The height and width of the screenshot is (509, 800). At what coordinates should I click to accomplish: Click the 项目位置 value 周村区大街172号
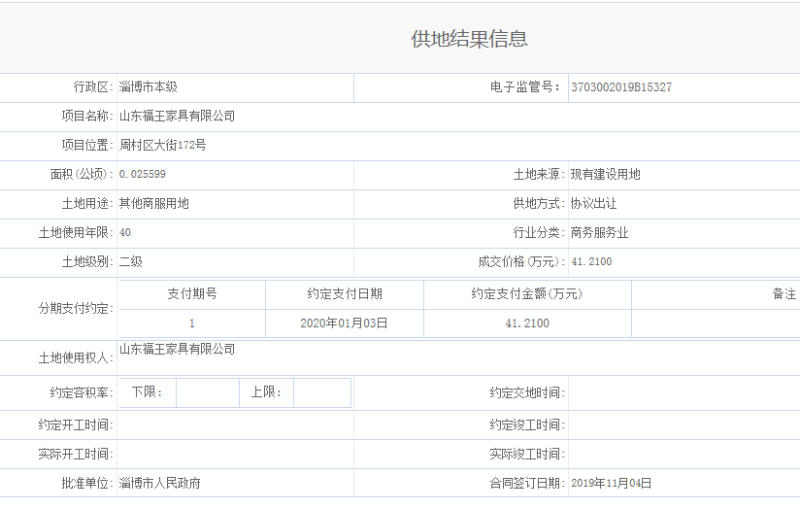(x=162, y=145)
